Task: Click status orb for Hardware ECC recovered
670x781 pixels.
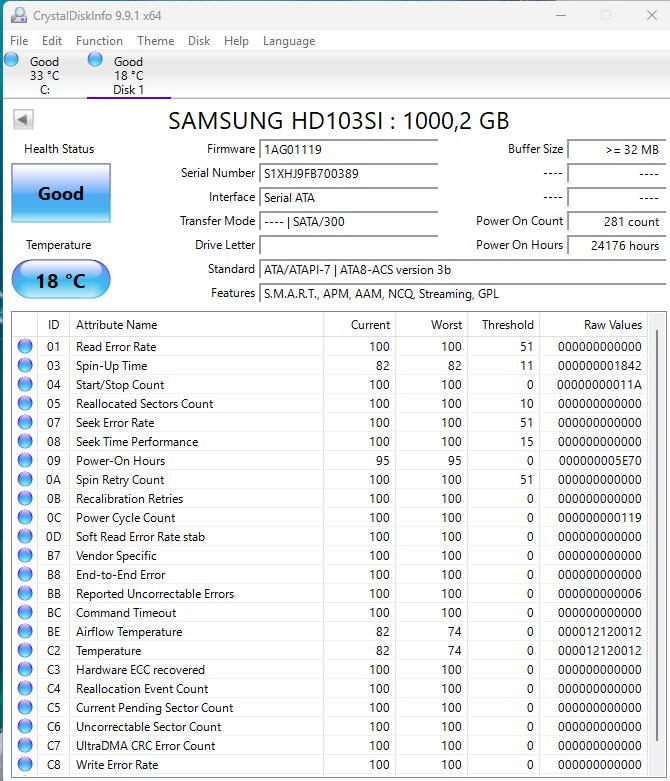Action: pyautogui.click(x=25, y=669)
